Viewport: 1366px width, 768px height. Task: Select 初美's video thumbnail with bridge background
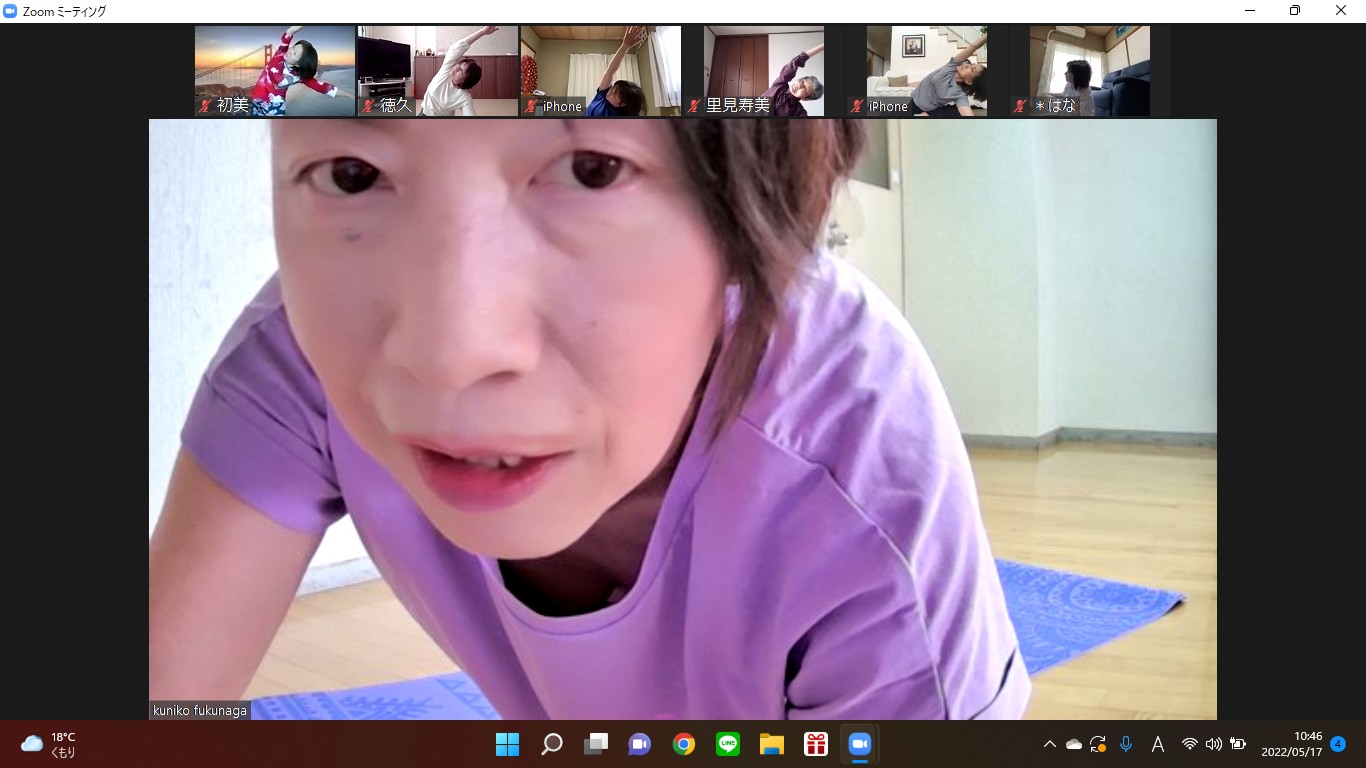275,71
